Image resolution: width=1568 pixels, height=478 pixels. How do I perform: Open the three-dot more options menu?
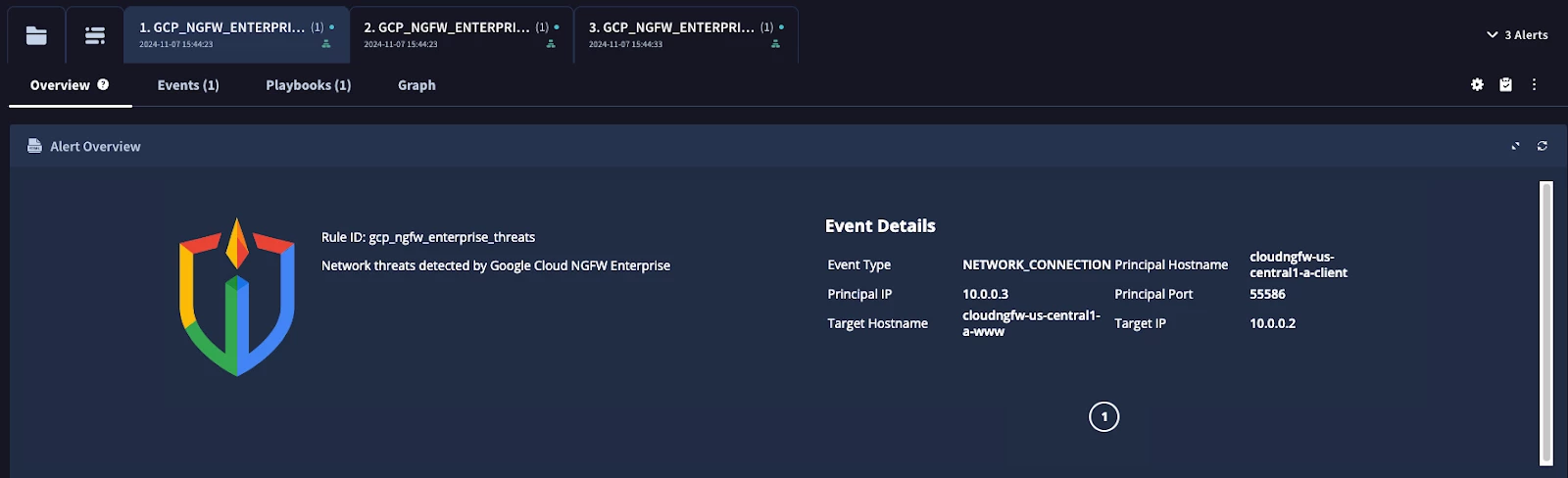pos(1534,84)
